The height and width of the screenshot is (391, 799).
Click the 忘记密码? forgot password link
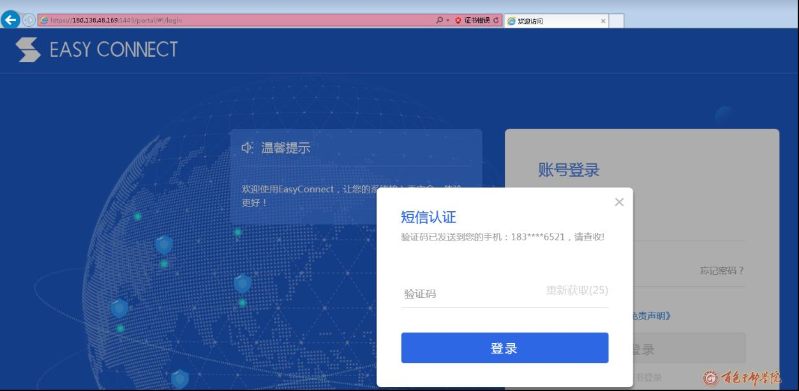(722, 271)
